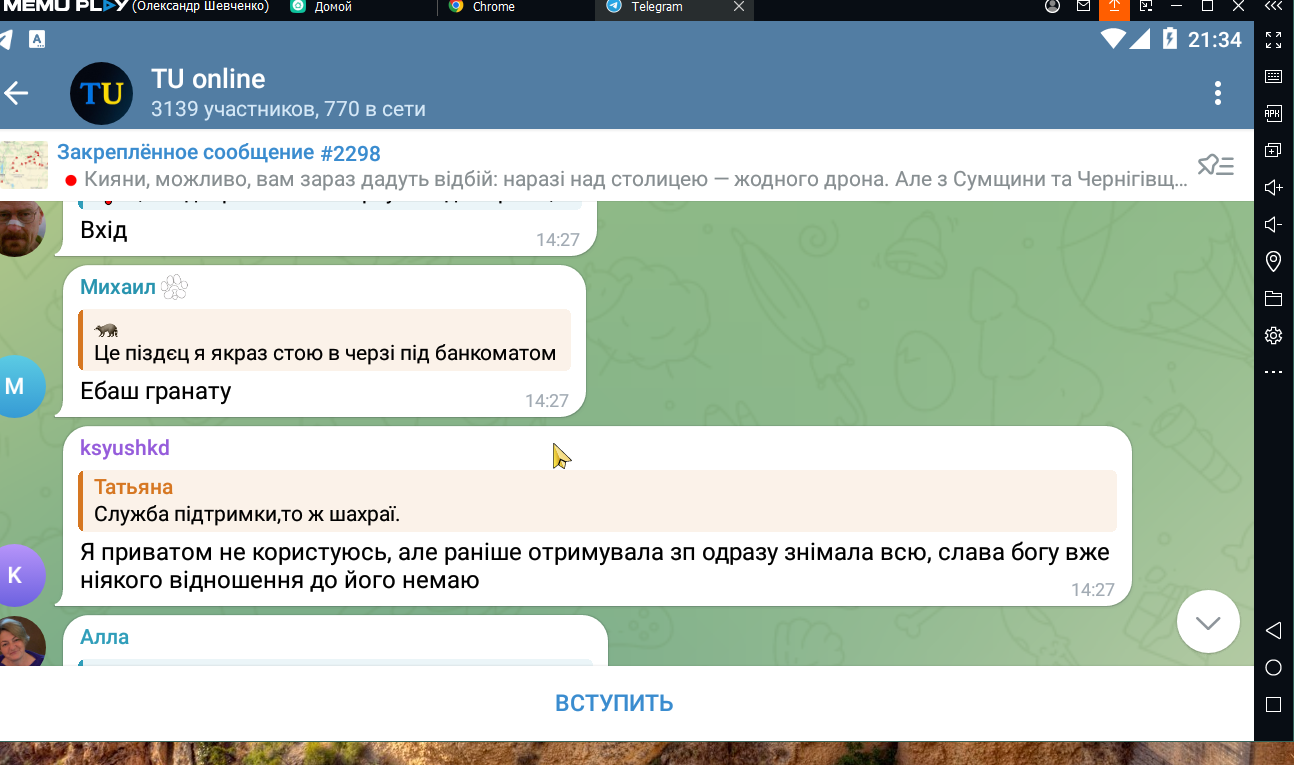
Task: Tap the Android back triangle button
Action: (x=1273, y=630)
